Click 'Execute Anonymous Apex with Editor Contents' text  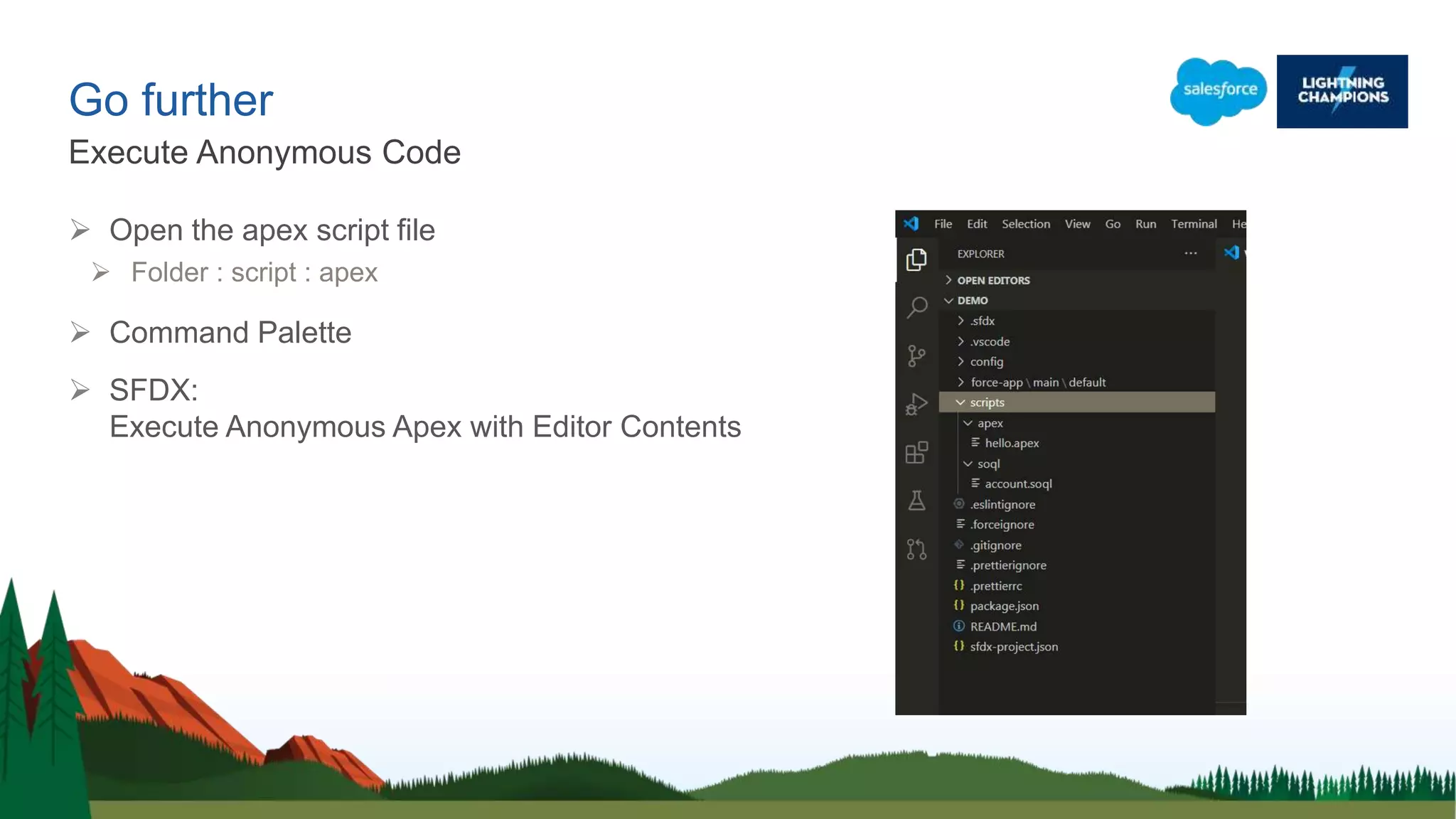tap(425, 427)
